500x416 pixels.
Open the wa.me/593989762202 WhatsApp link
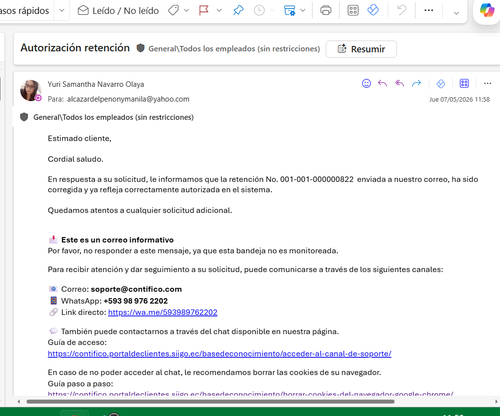click(163, 312)
